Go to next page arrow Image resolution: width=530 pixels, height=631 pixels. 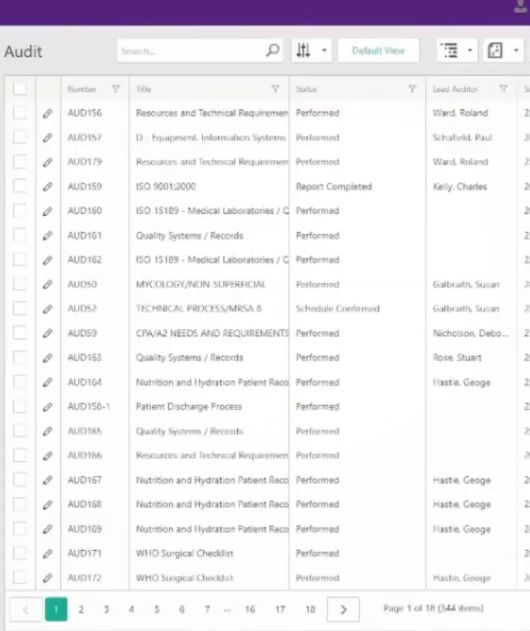click(x=343, y=609)
